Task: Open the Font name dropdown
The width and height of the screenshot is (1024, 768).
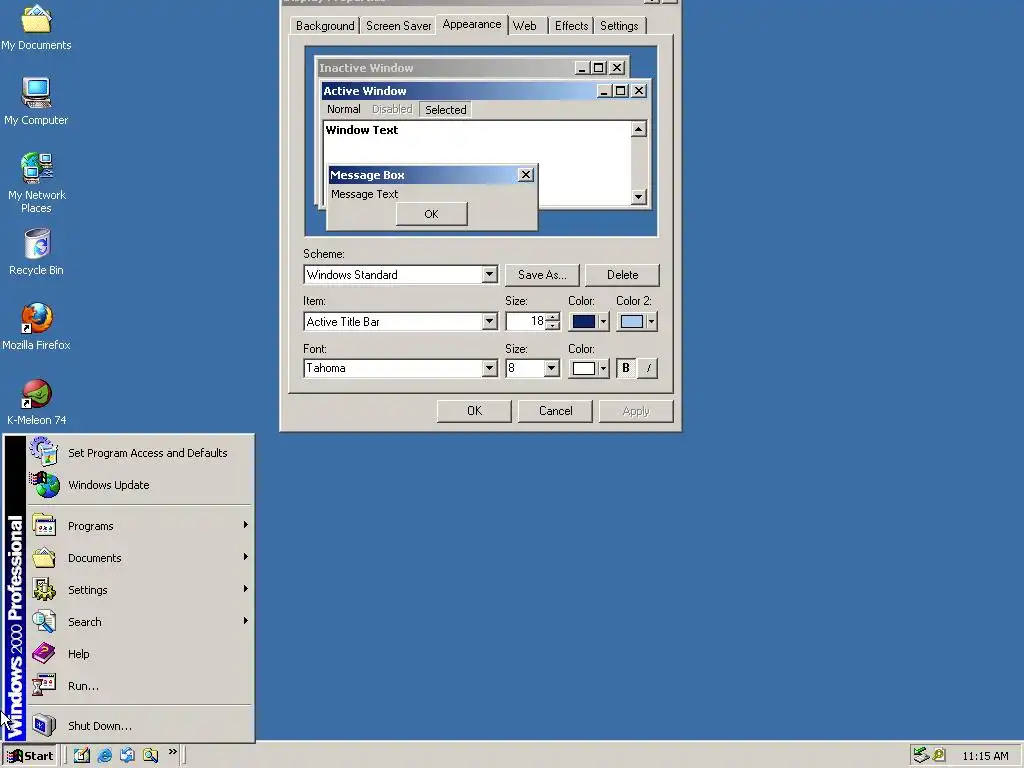Action: tap(489, 368)
